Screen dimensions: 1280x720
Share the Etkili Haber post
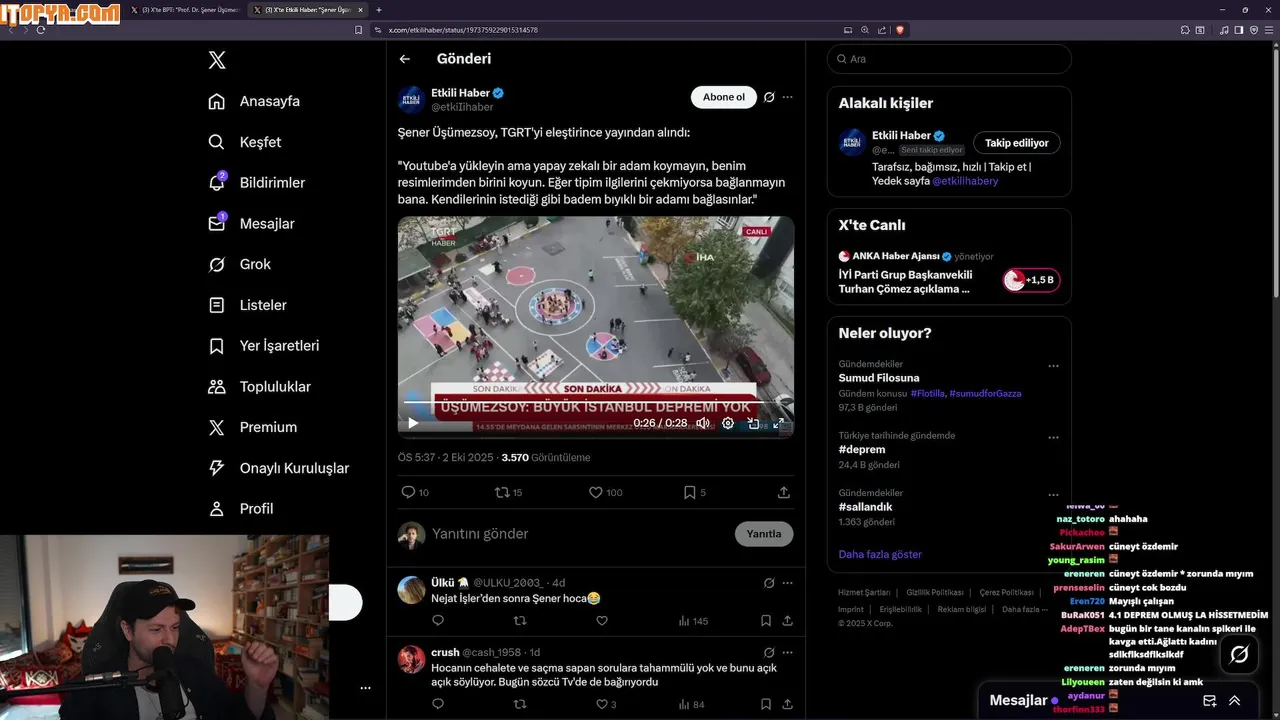point(784,492)
